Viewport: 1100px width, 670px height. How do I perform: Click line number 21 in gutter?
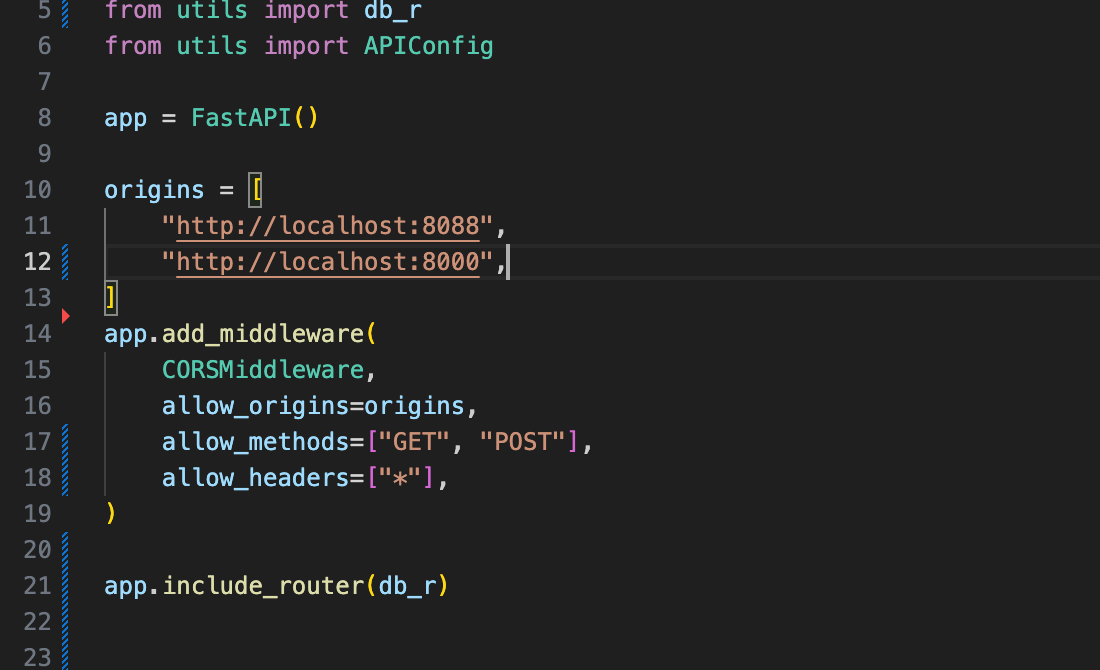pos(38,585)
